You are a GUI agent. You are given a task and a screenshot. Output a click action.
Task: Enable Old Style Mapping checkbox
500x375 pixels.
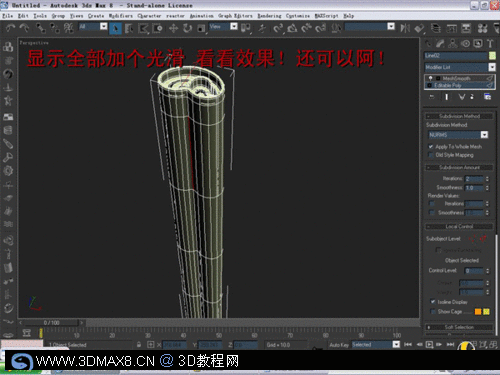pos(431,155)
